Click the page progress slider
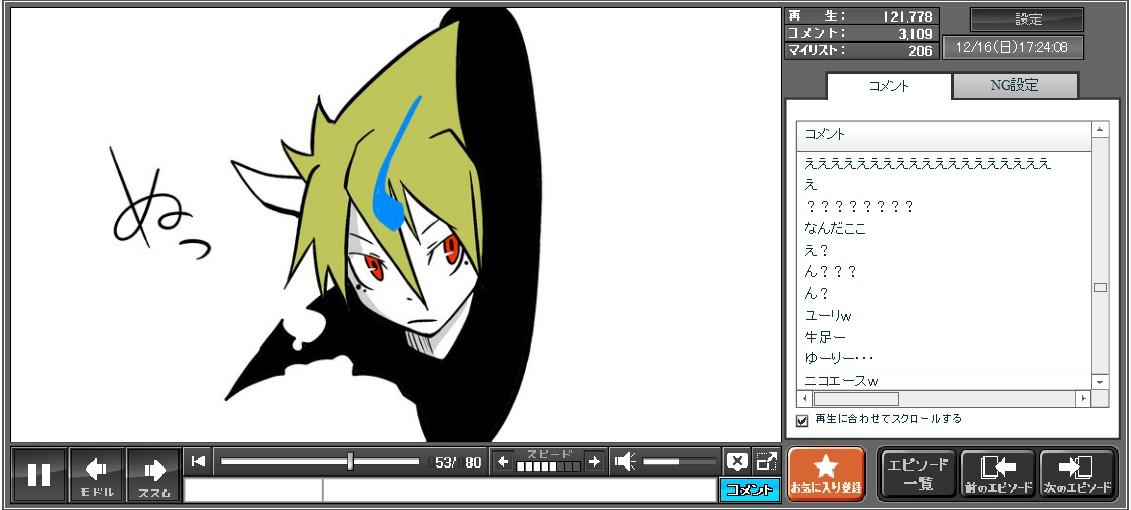1131x510 pixels. [320, 461]
